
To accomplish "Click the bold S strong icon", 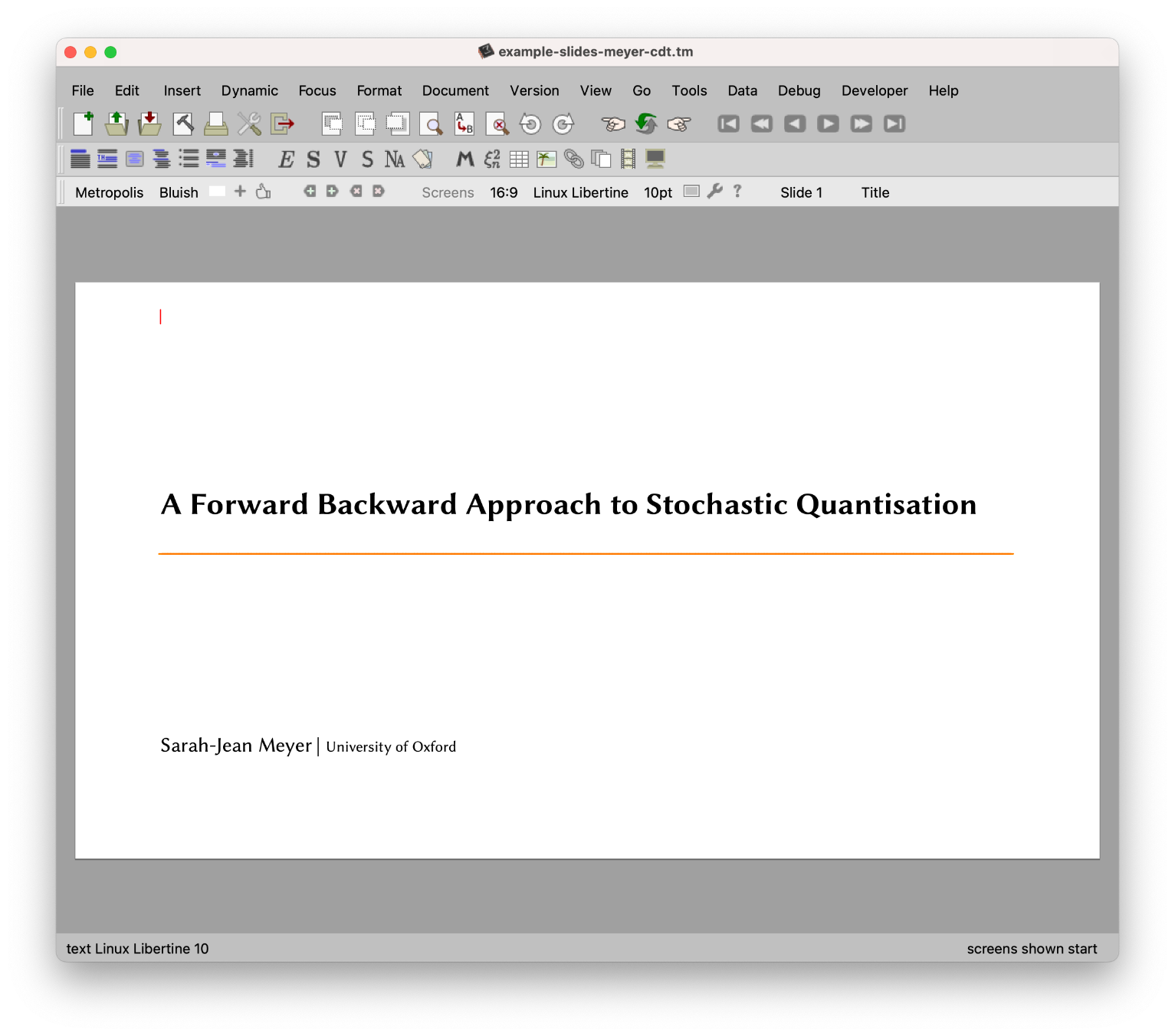I will coord(313,159).
